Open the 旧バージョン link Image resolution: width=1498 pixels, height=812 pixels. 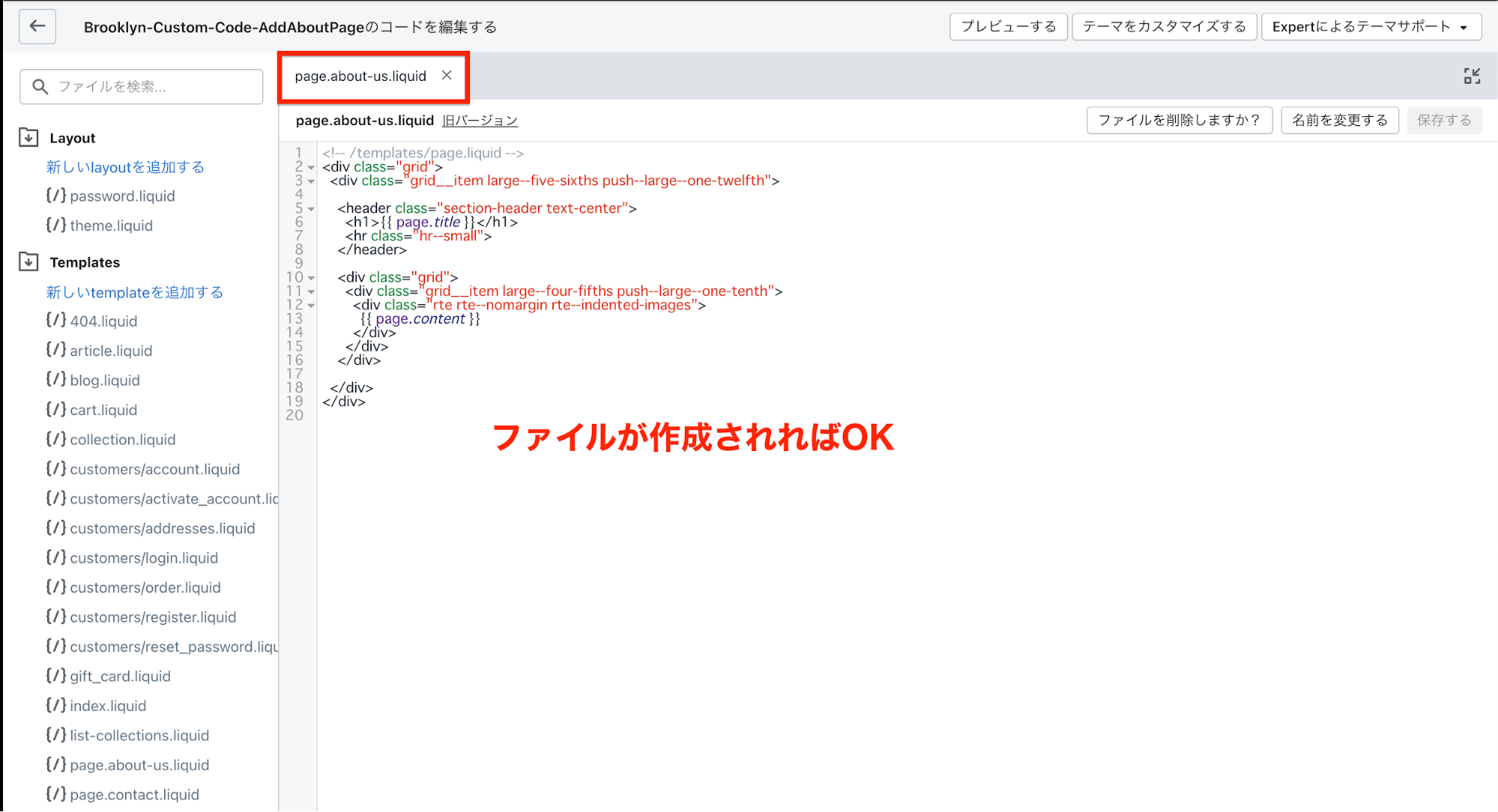[480, 121]
